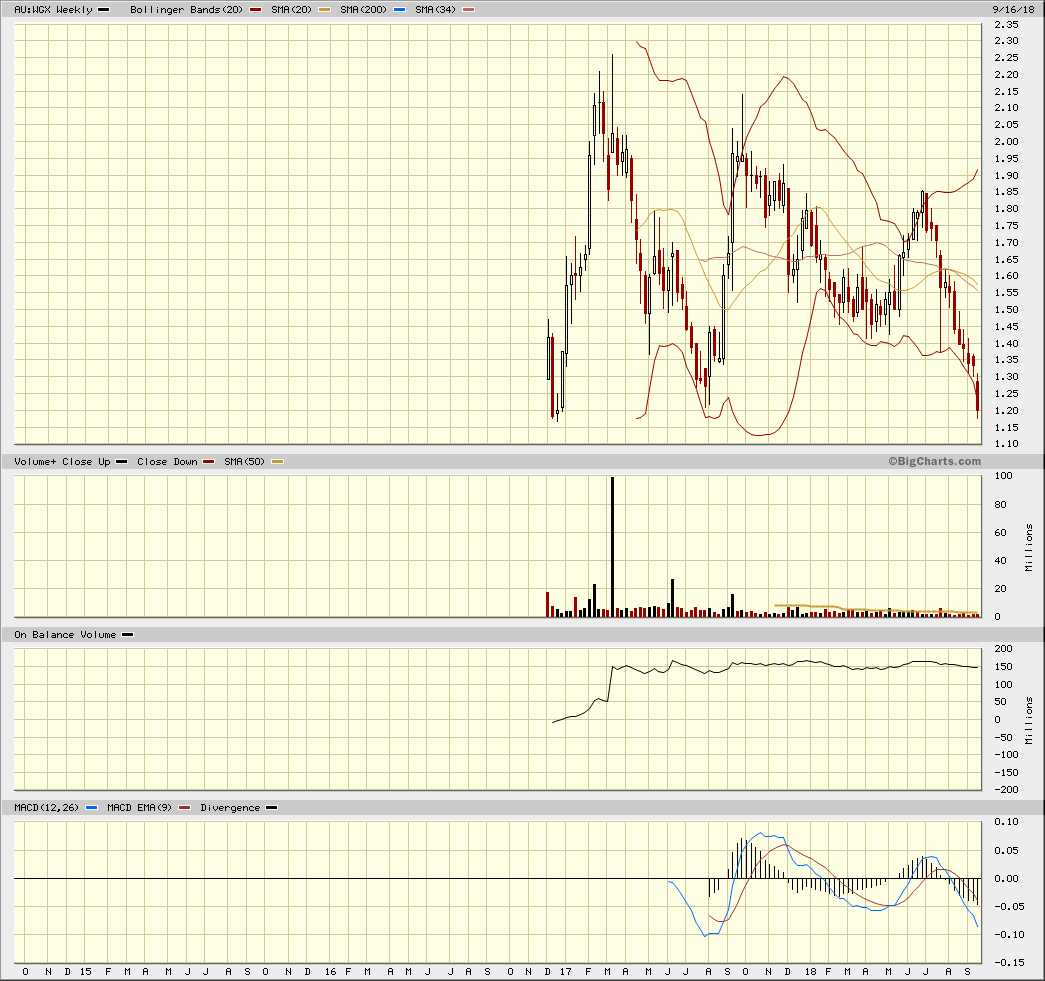Click the 15 year marker on time axis
The width and height of the screenshot is (1045, 981).
[x=86, y=972]
